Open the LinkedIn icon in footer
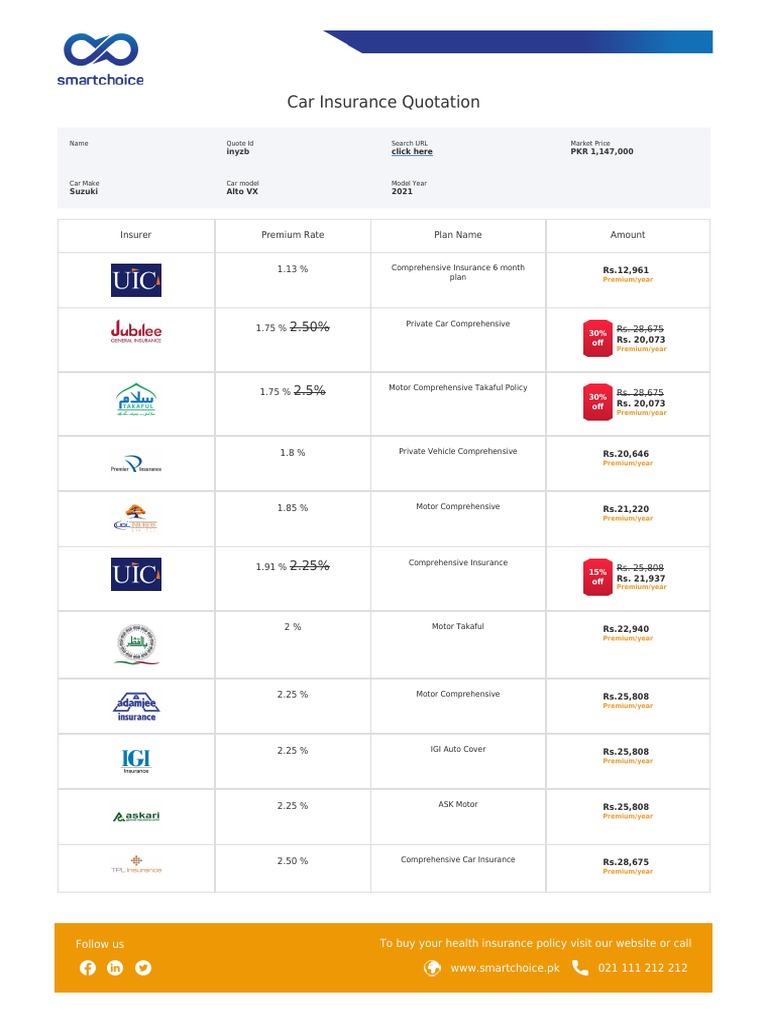The height and width of the screenshot is (1024, 768). (x=115, y=967)
